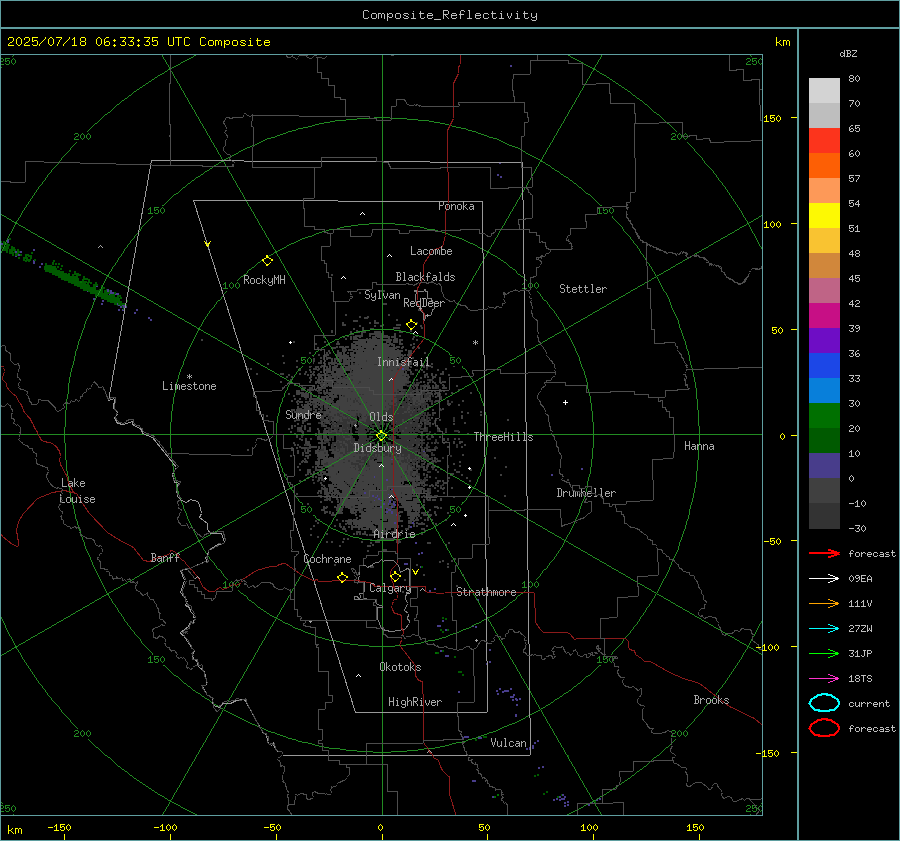Select the magenta 42 dBZ color swatch
This screenshot has height=841, width=900.
click(824, 315)
